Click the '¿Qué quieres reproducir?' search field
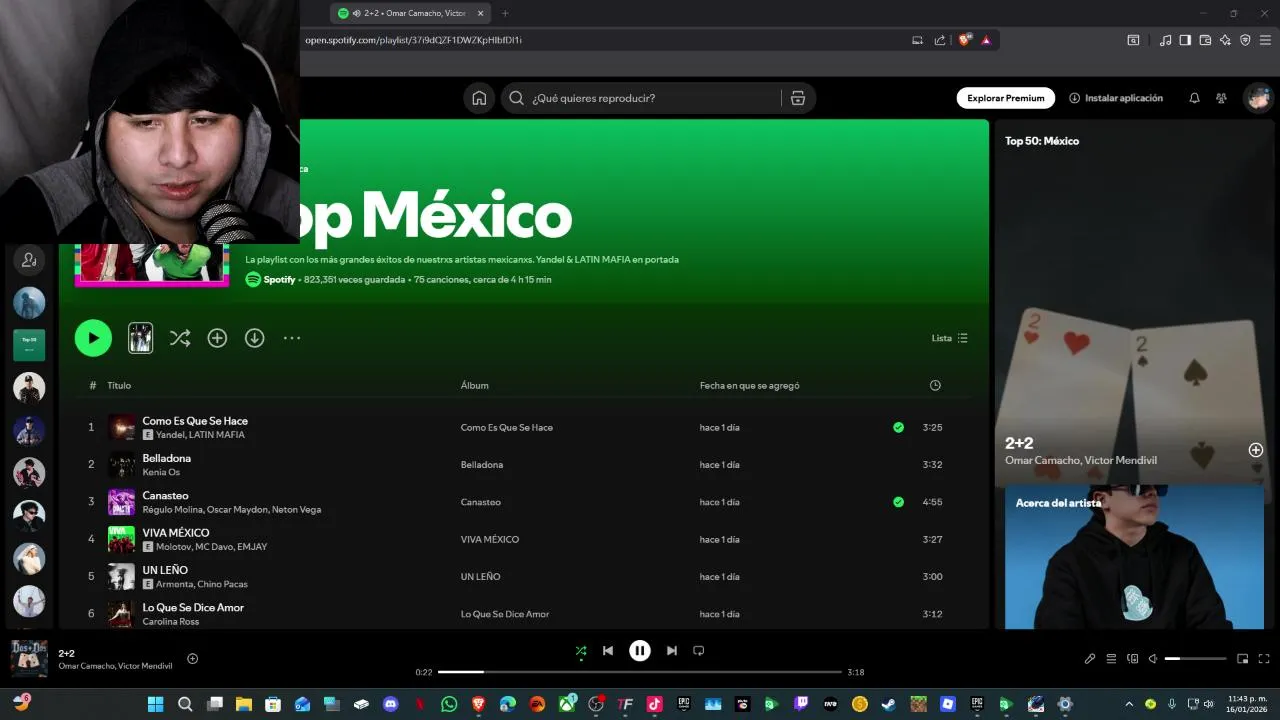This screenshot has width=1280, height=720. click(x=640, y=98)
